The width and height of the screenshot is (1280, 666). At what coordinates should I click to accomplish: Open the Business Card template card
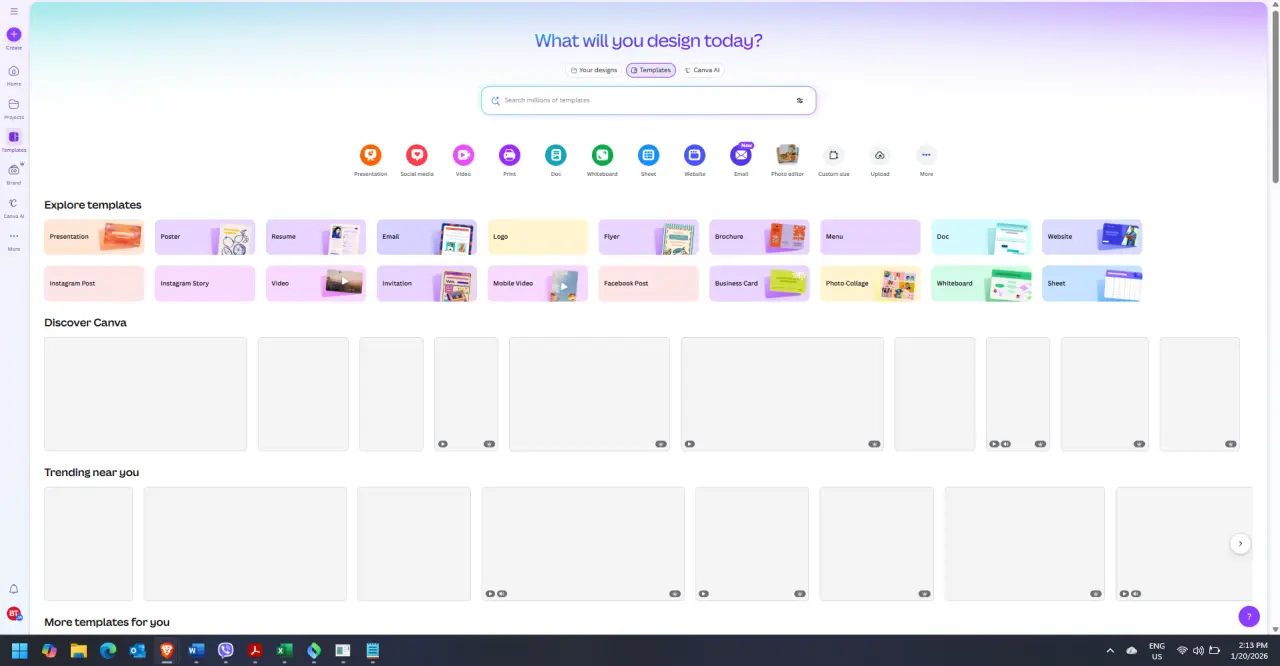pyautogui.click(x=760, y=284)
